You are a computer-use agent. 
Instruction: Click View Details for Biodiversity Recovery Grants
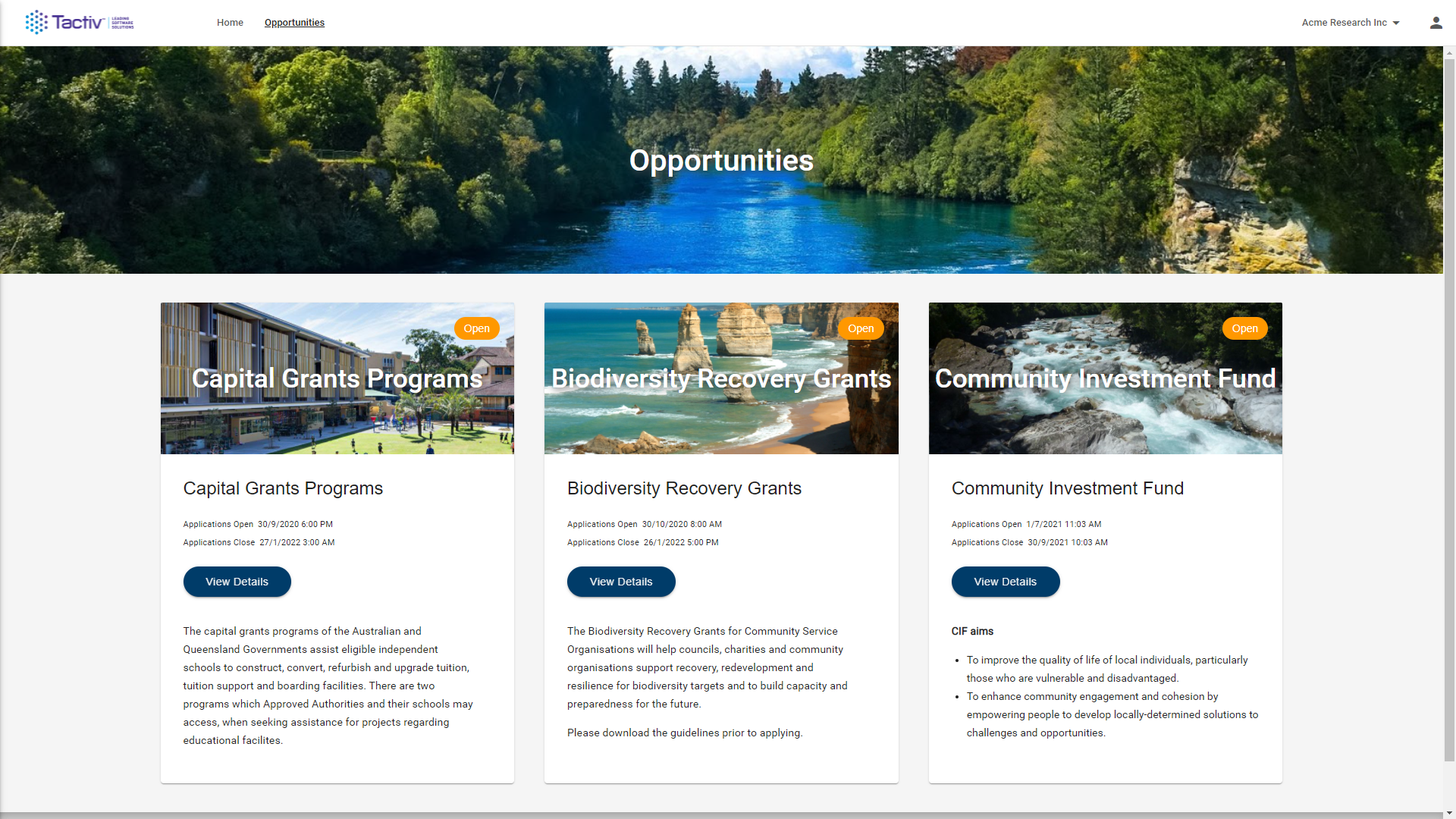pyautogui.click(x=621, y=581)
